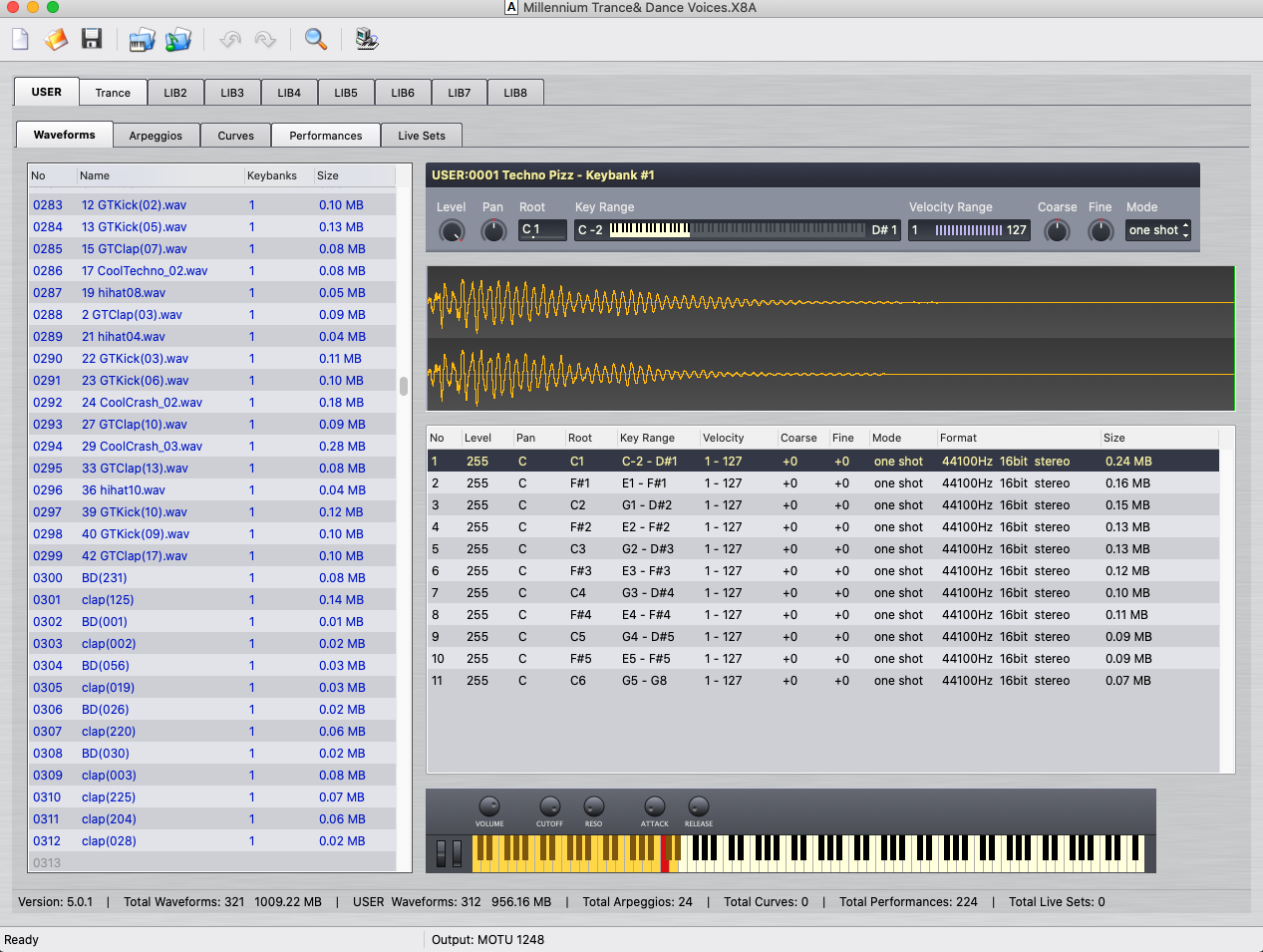Click the open file orange folder icon
The height and width of the screenshot is (952, 1263).
coord(57,39)
